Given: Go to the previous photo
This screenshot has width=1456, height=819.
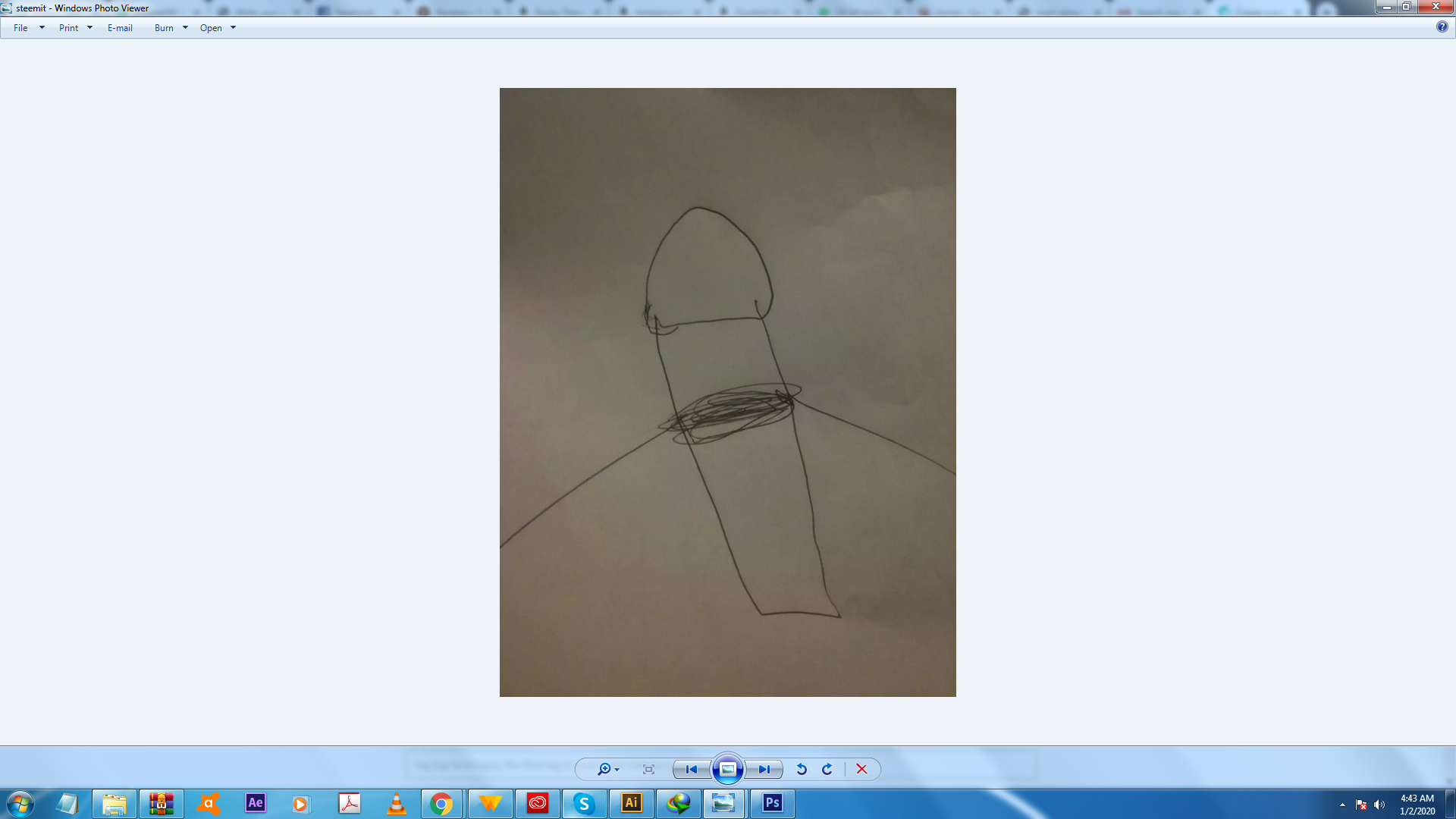Looking at the screenshot, I should 691,769.
